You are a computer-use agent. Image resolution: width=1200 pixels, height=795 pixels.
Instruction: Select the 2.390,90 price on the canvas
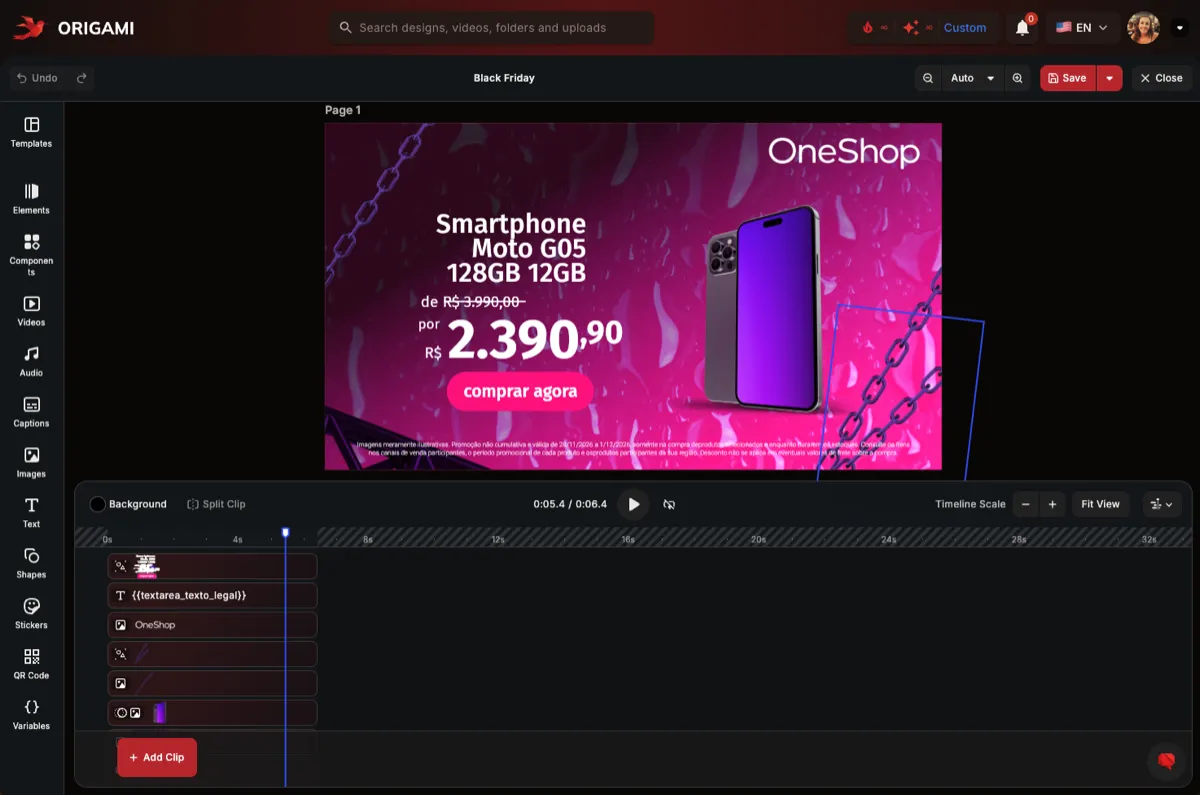[x=535, y=340]
